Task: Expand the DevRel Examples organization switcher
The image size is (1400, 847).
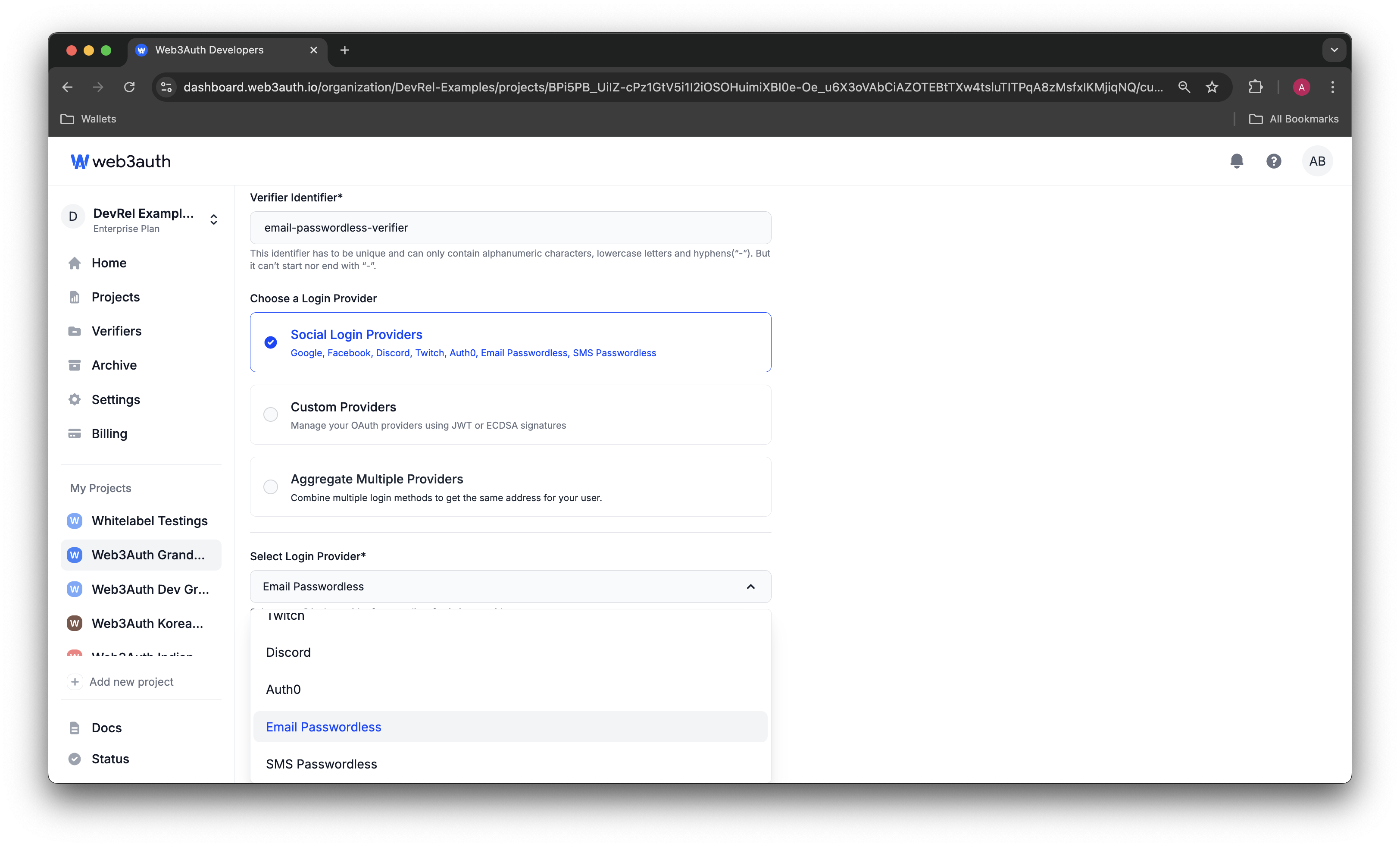Action: click(x=214, y=220)
